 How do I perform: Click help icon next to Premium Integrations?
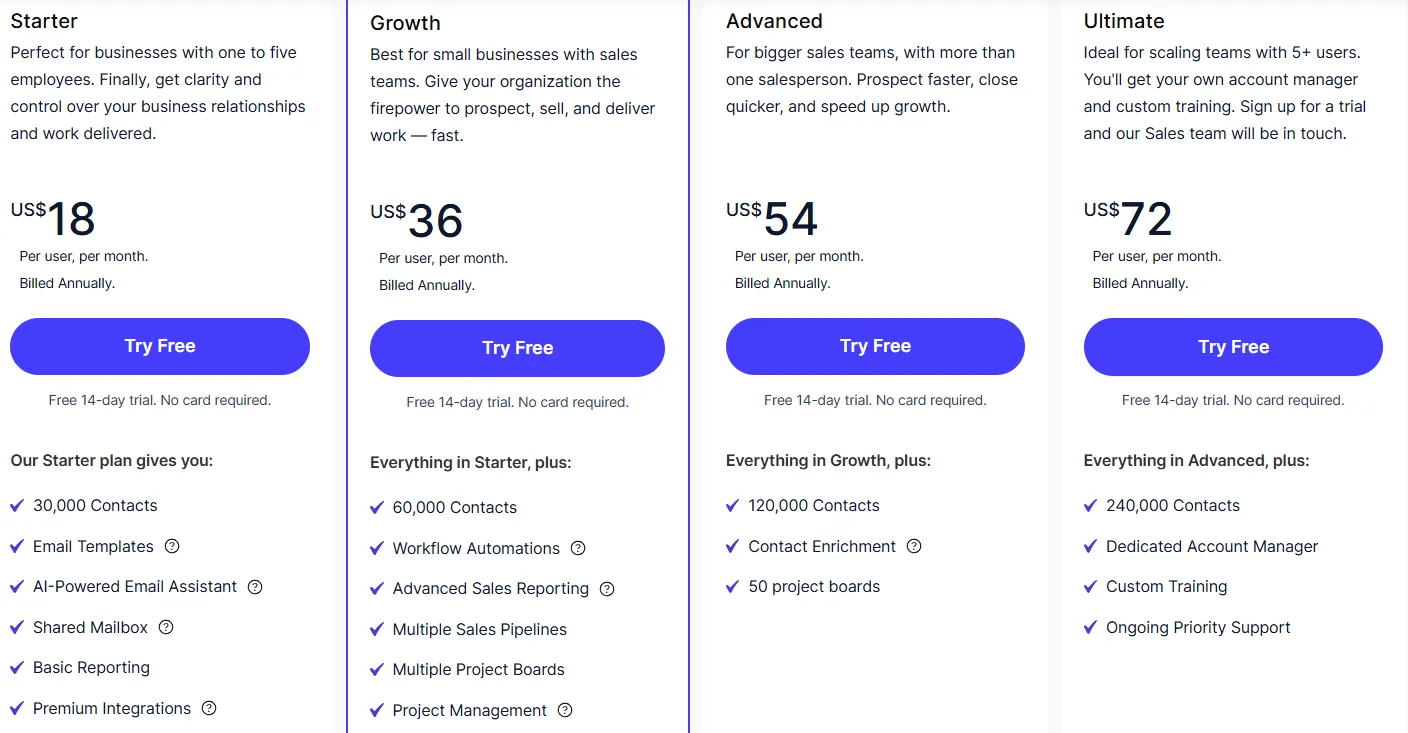(x=209, y=708)
